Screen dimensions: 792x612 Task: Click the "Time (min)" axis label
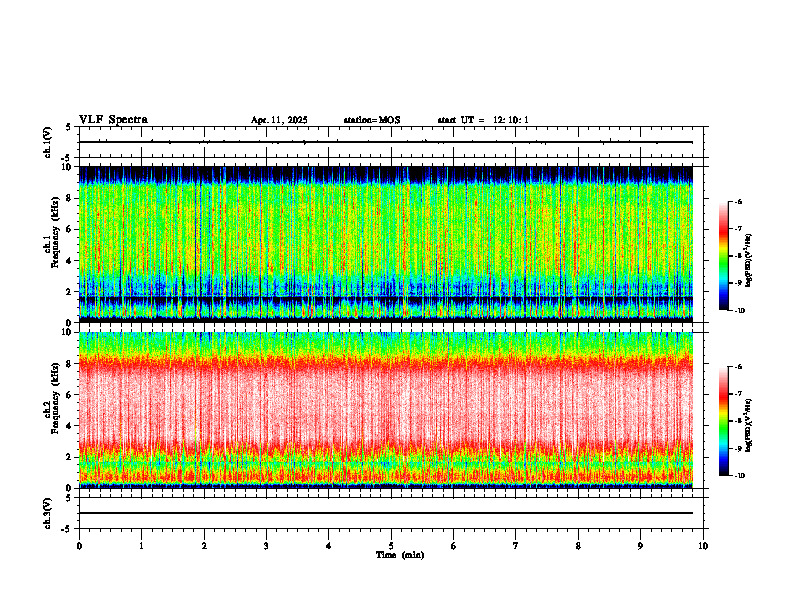click(x=400, y=555)
